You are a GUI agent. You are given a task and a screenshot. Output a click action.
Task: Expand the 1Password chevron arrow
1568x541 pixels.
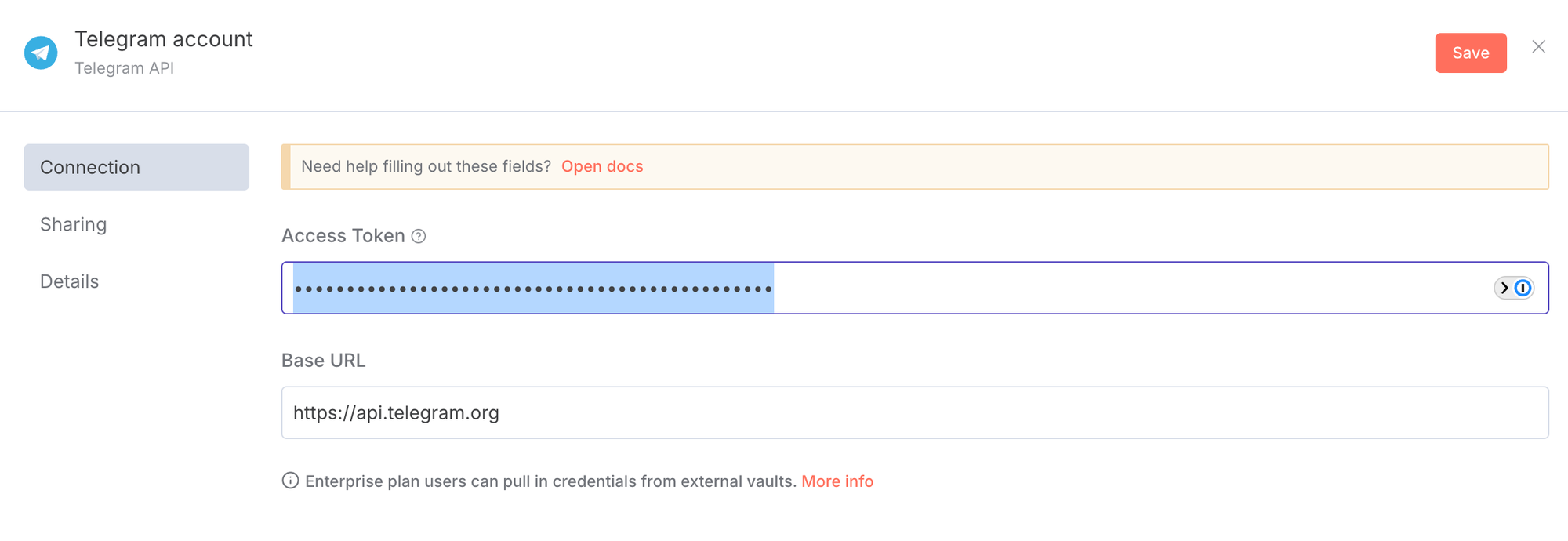coord(1504,288)
